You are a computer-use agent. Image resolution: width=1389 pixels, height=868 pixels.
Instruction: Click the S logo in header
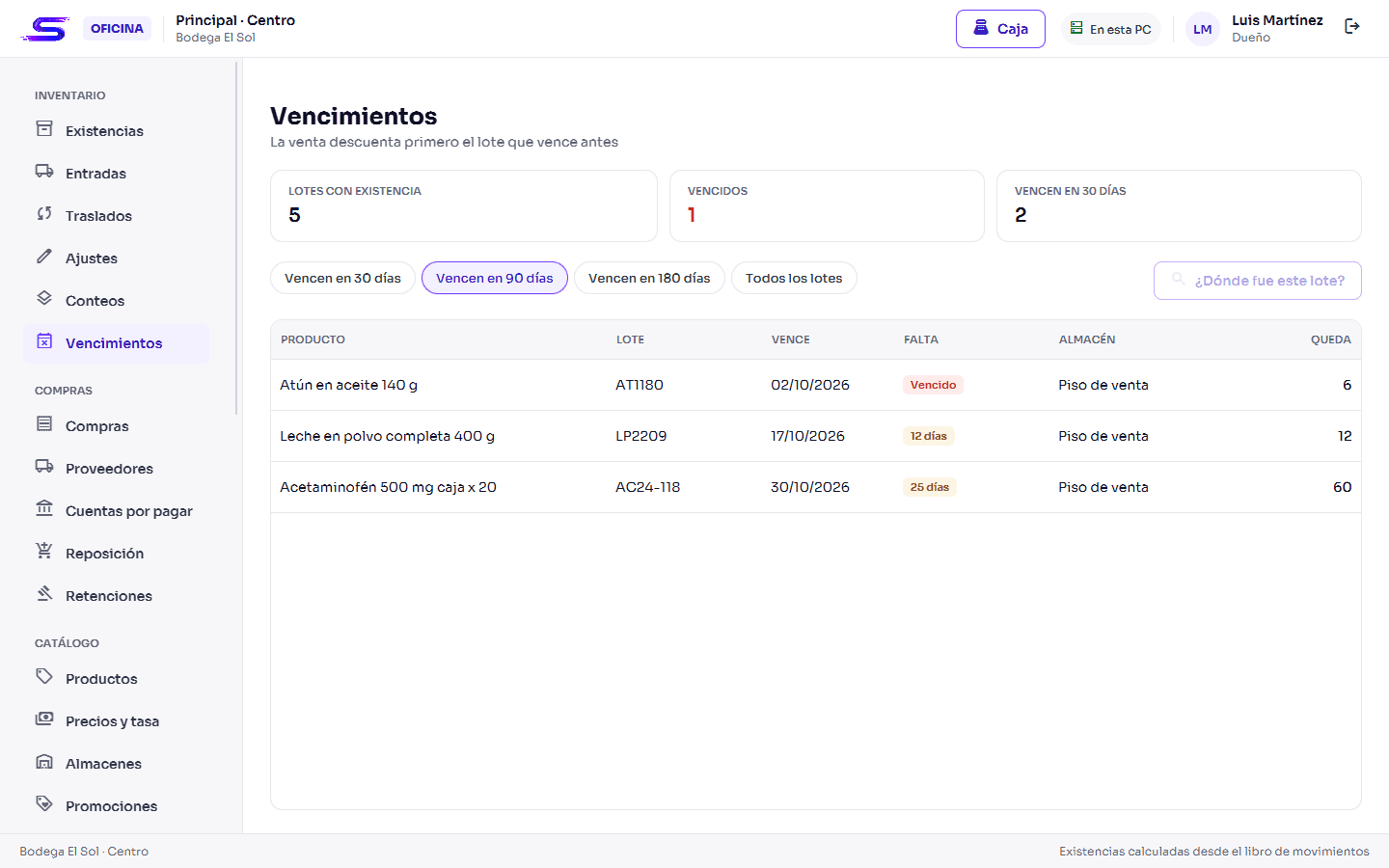click(x=45, y=29)
